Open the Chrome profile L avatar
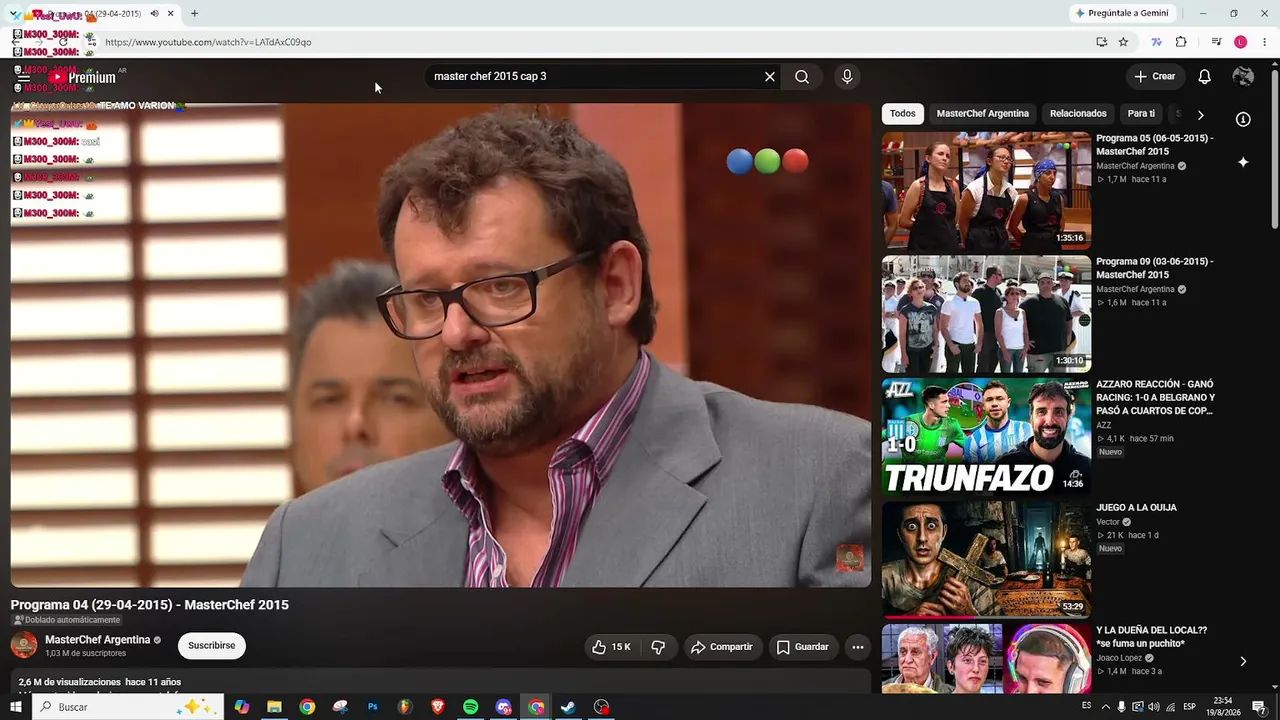 tap(1241, 42)
